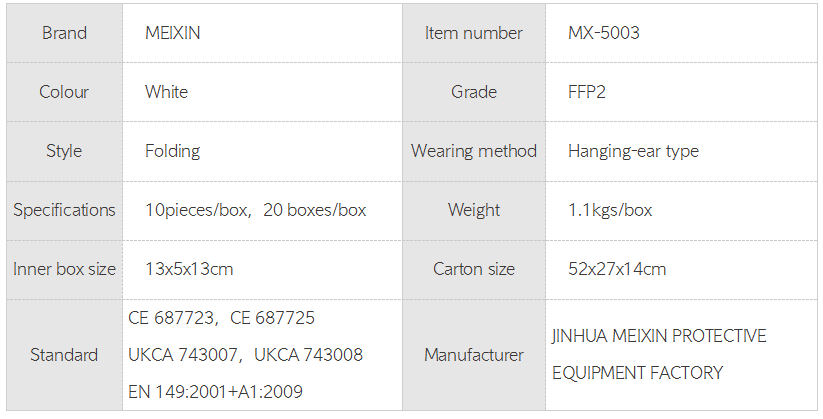Click the 52x27x14cm carton size value
The image size is (823, 419).
pos(617,269)
